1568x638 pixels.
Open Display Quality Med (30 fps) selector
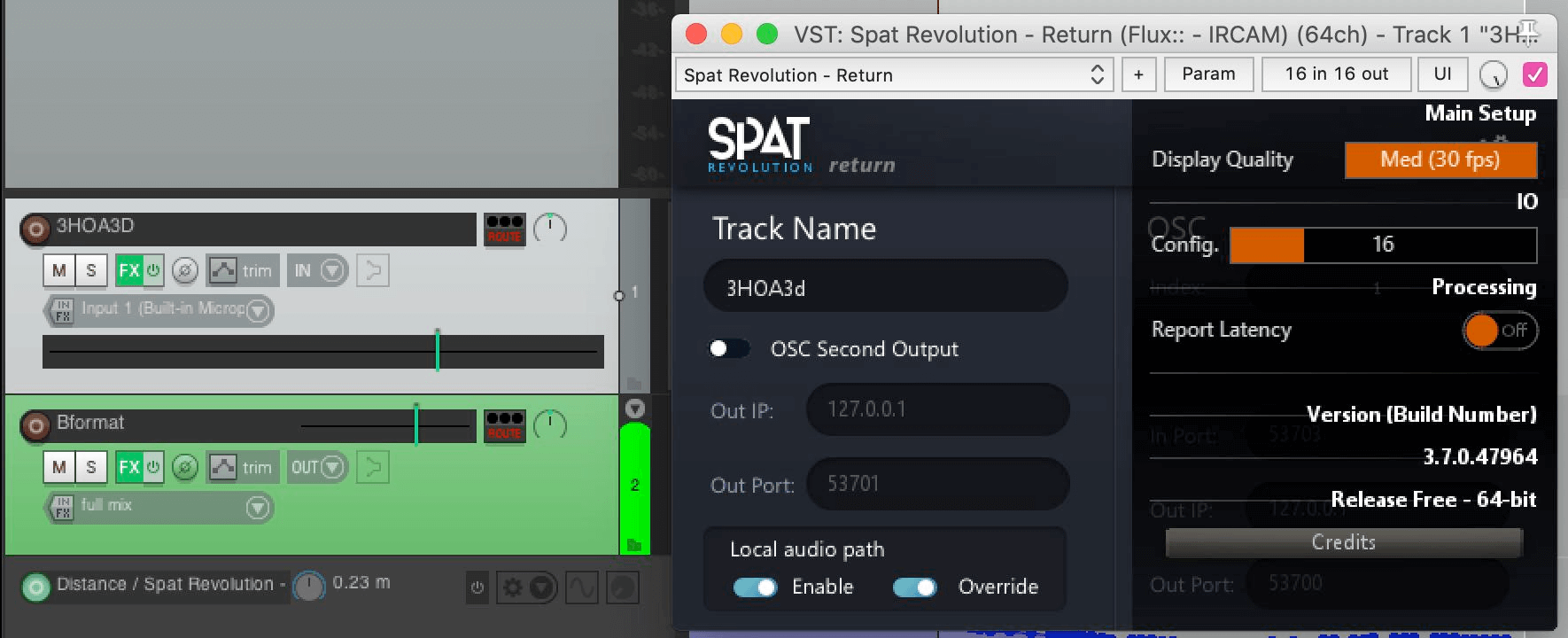tap(1440, 159)
